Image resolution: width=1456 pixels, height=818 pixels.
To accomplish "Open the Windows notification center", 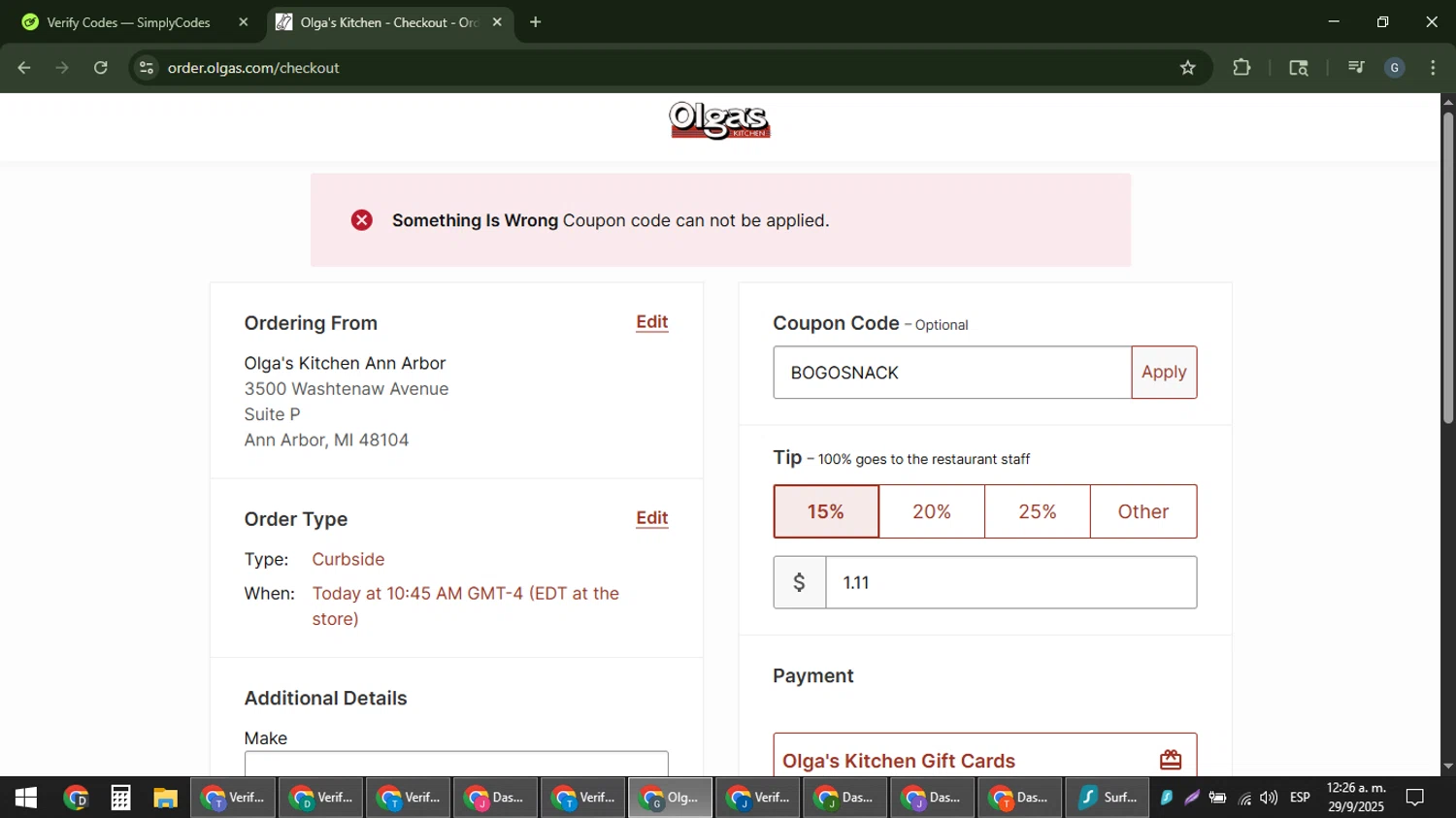I will (x=1415, y=798).
